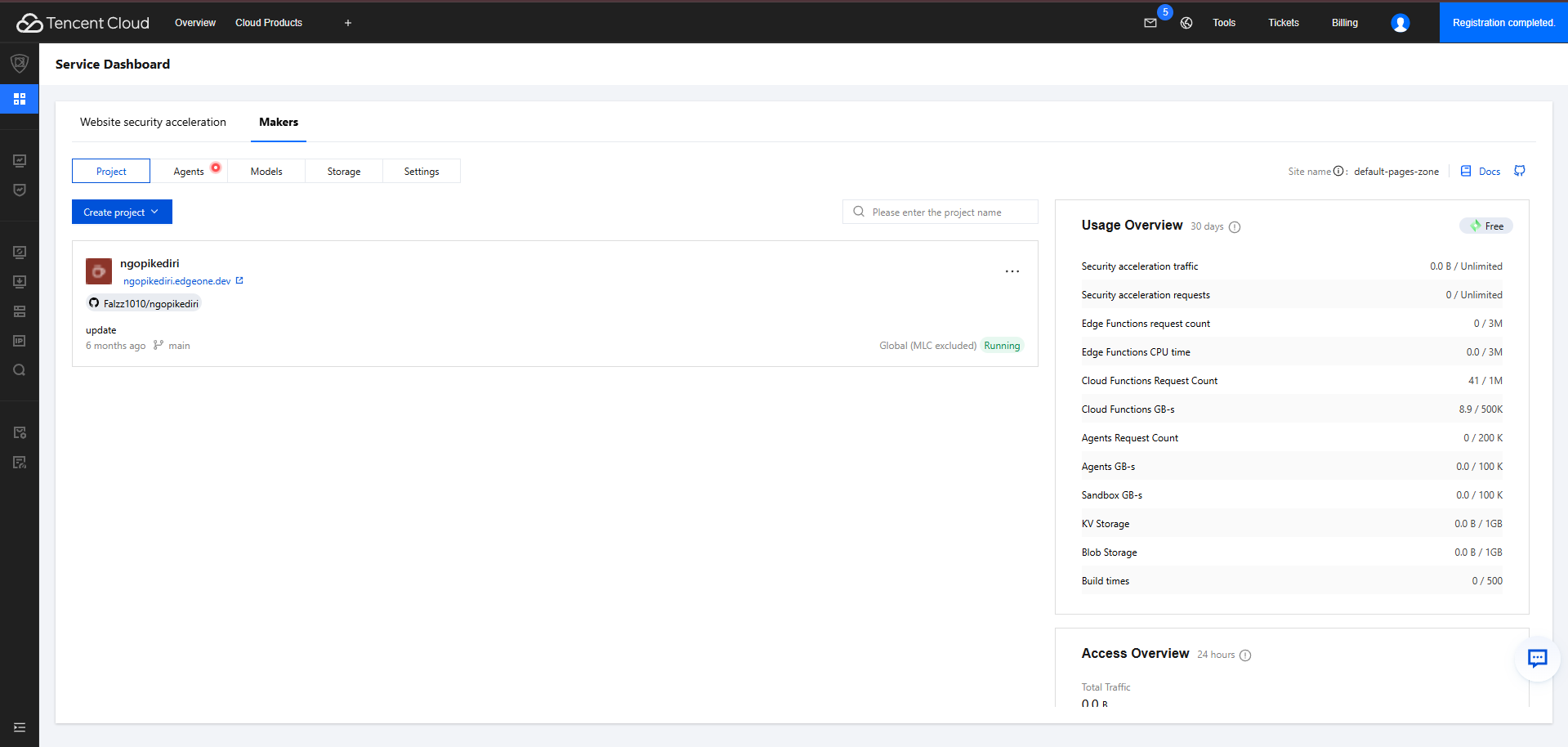
Task: Click the Access Overview 24 hours info icon
Action: 1245,655
